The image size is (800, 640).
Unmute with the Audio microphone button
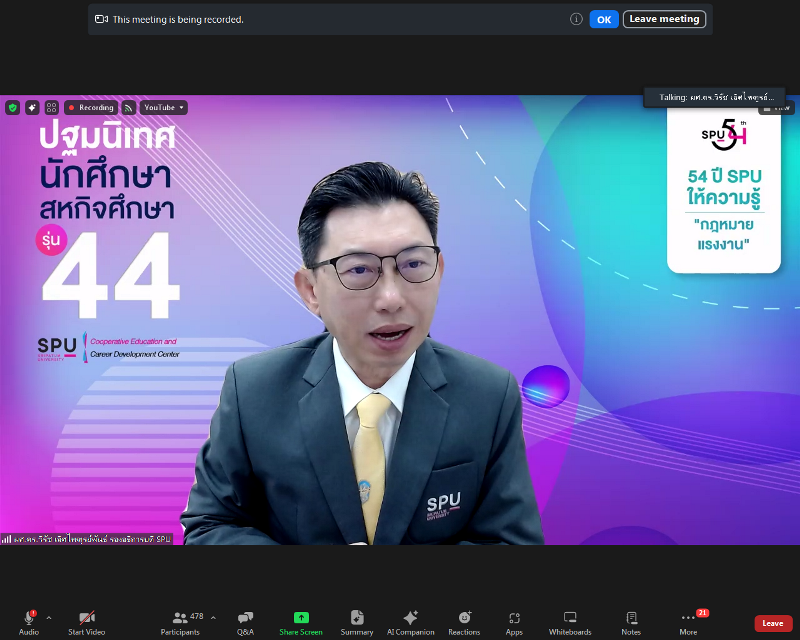click(29, 623)
